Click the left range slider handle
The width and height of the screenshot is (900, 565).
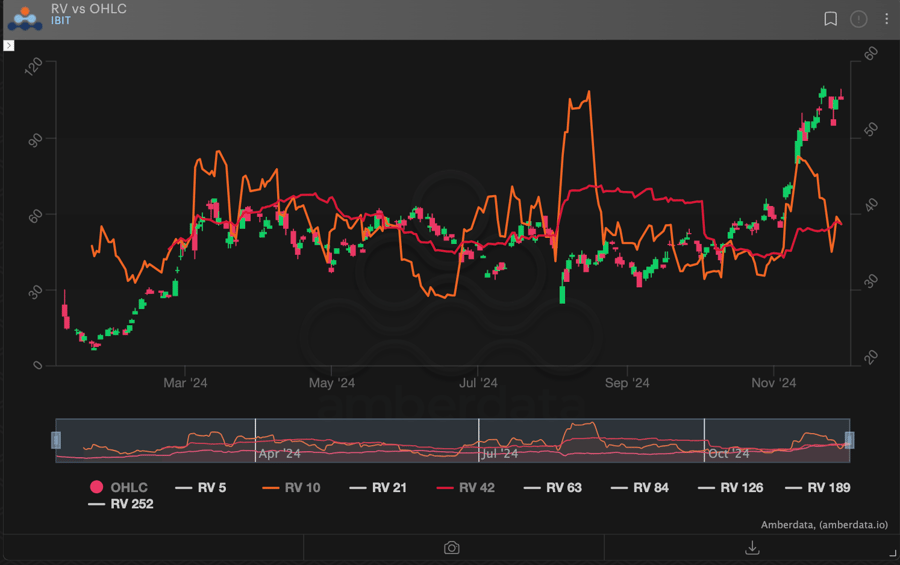(56, 440)
